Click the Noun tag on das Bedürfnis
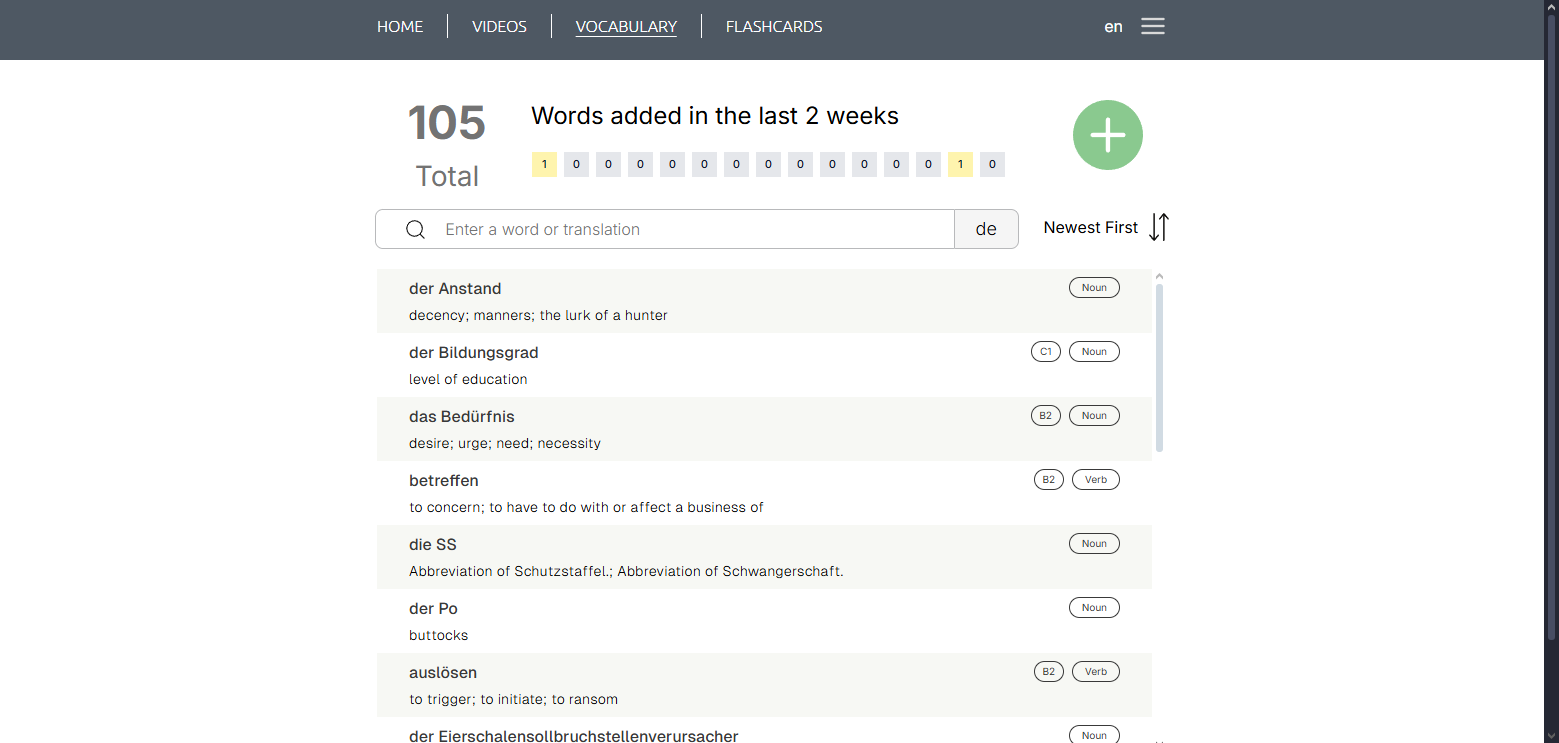 pos(1094,416)
